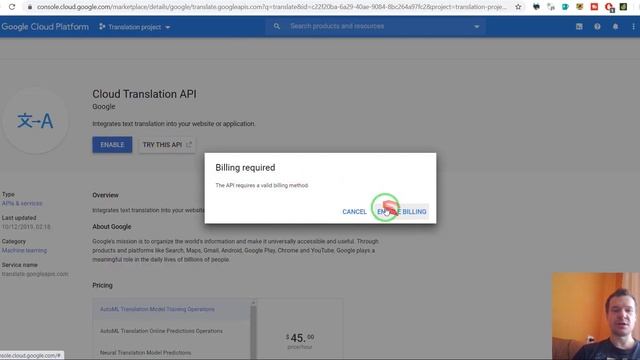
Task: Click CANCEL in Billing required dialog
Action: [x=354, y=211]
